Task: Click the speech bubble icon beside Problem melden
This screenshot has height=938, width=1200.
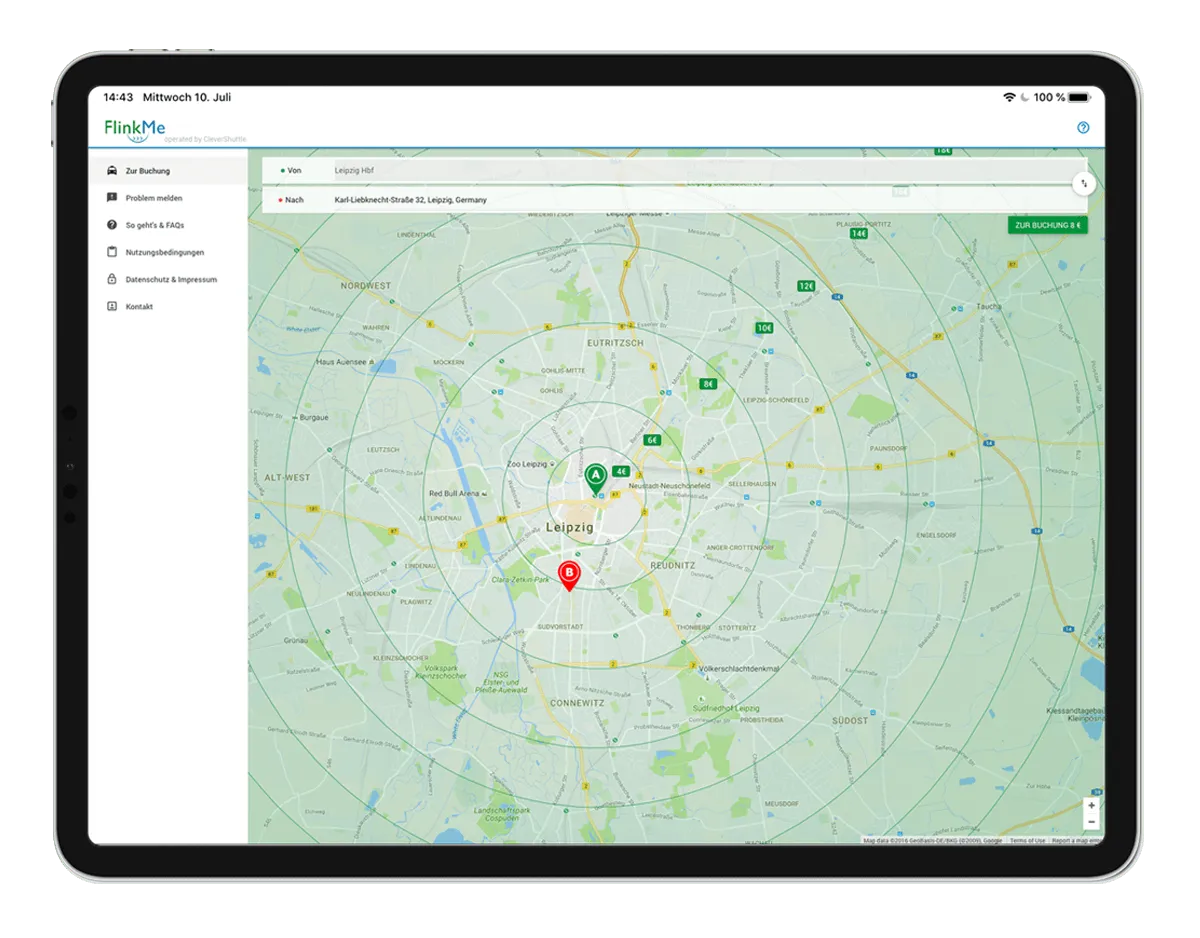Action: 111,198
